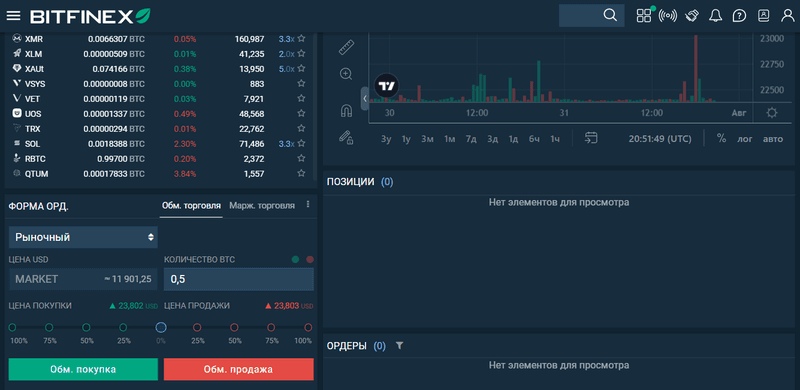Set chart range to 1м
Image resolution: width=800 pixels, height=390 pixels.
coord(449,139)
